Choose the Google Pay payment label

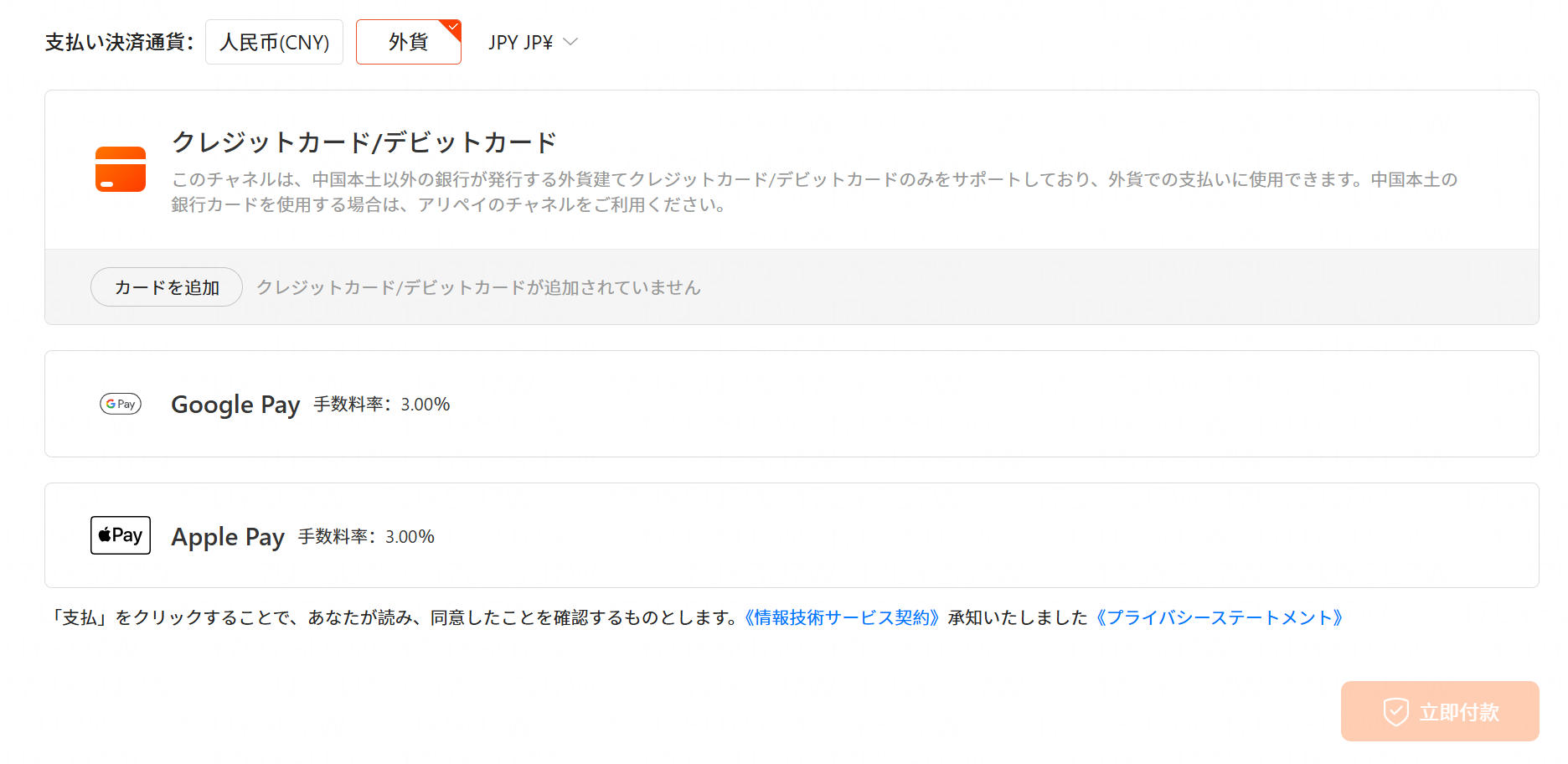pos(235,405)
